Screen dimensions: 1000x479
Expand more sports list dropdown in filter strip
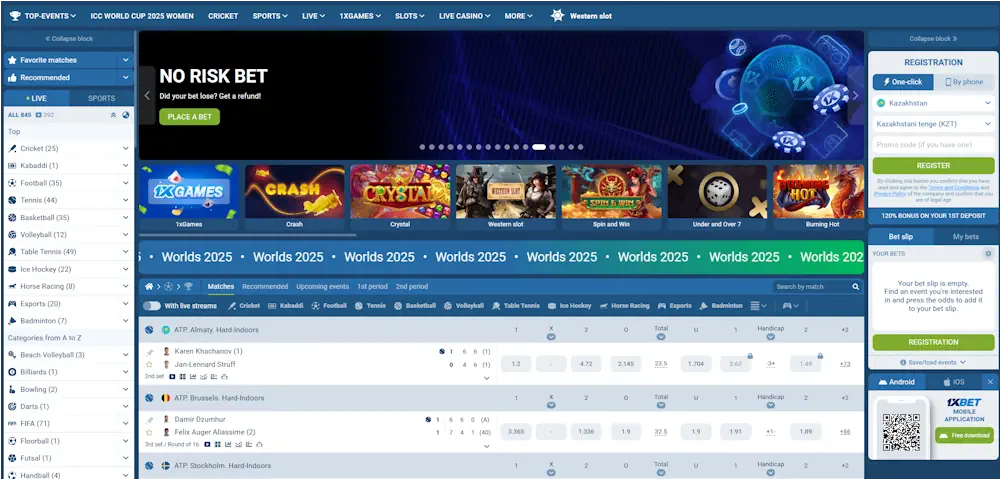(x=758, y=306)
